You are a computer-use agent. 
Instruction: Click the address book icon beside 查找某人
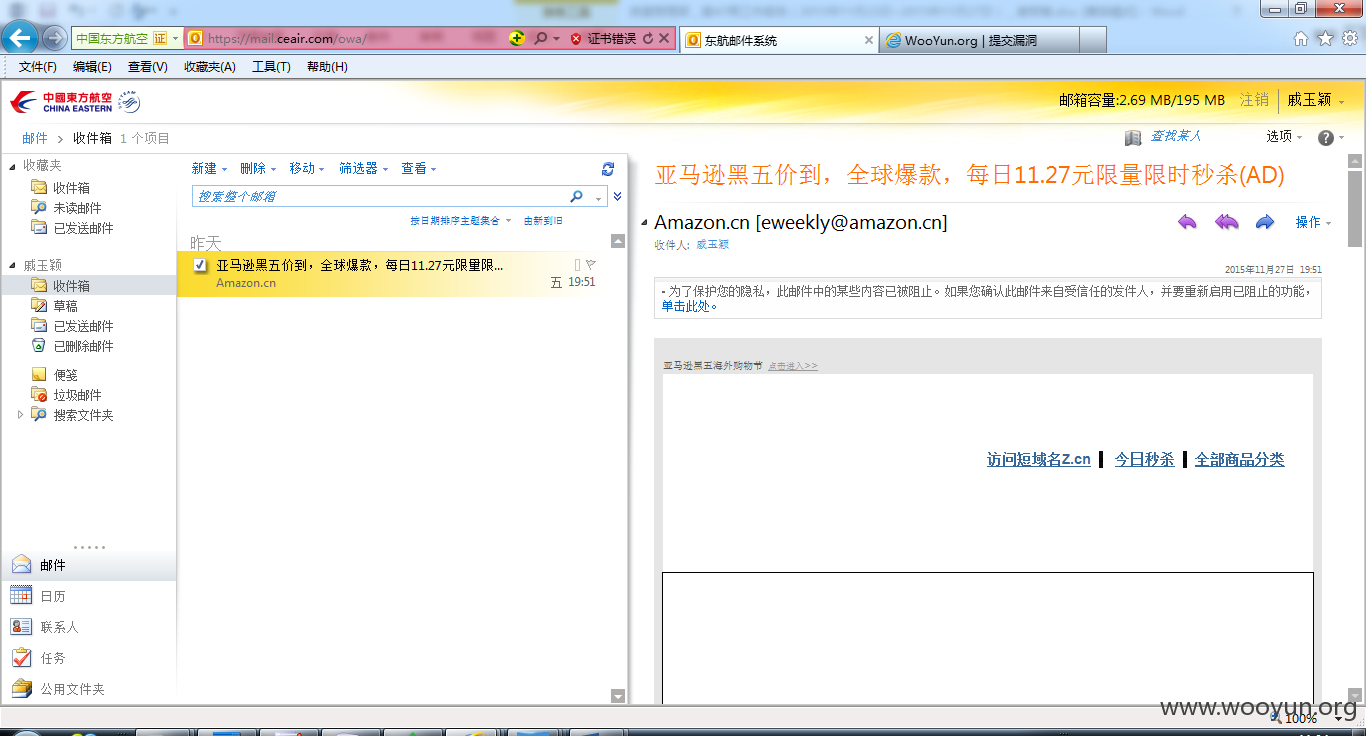1133,137
